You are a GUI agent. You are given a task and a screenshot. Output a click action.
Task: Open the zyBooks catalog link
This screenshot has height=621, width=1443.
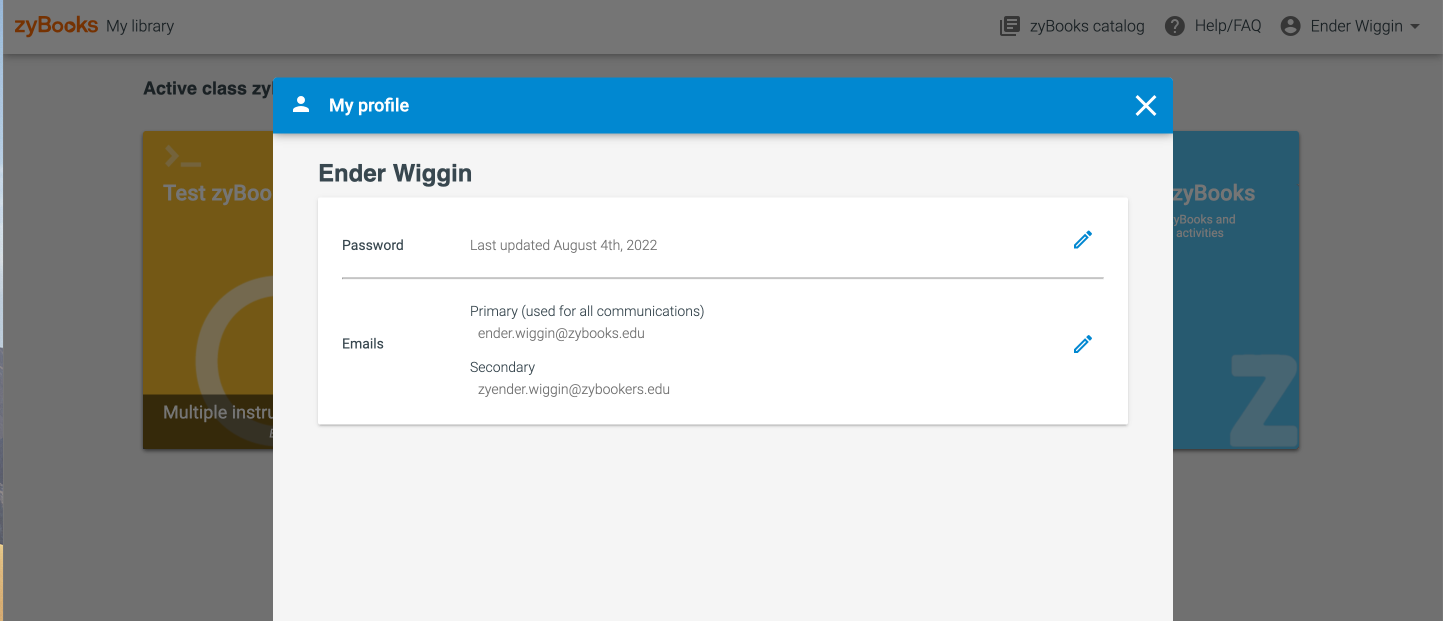1087,26
